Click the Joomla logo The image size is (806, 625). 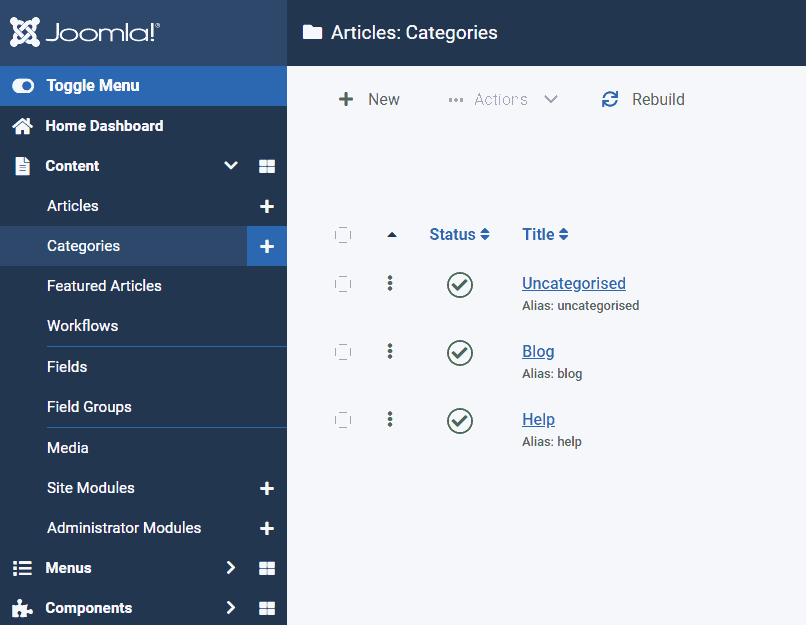[85, 32]
